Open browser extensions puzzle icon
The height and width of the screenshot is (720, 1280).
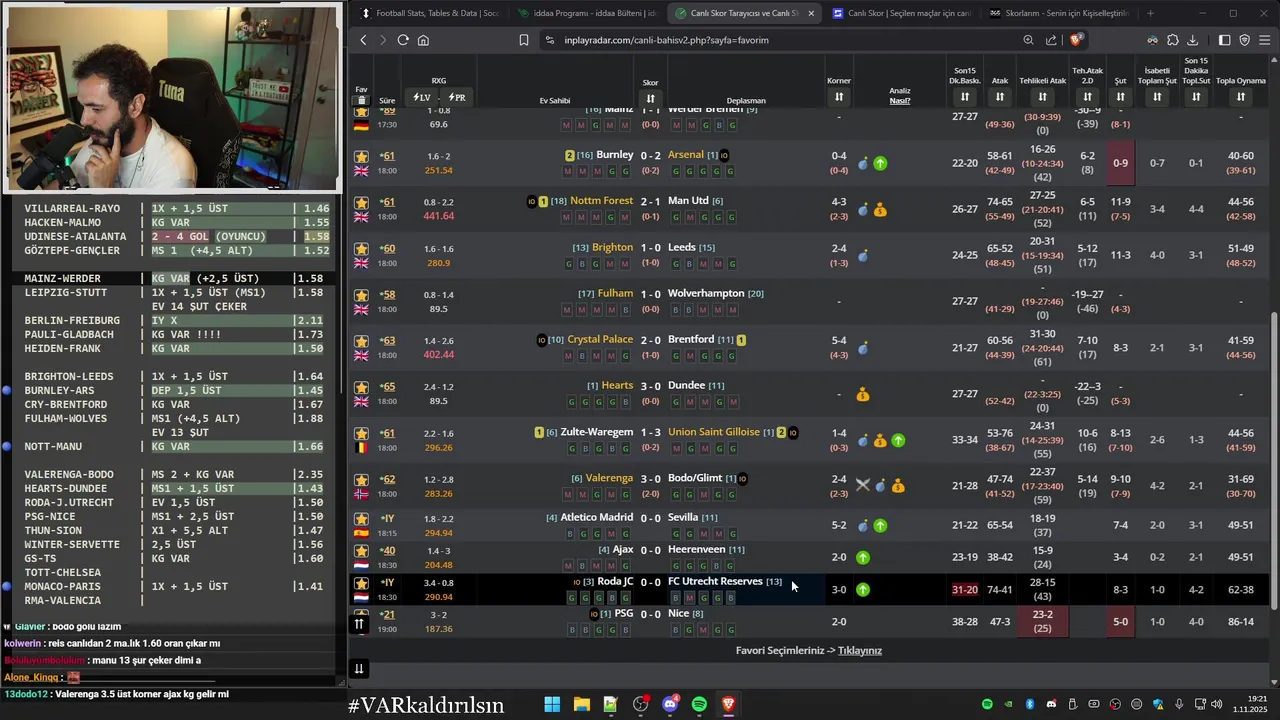point(1173,40)
